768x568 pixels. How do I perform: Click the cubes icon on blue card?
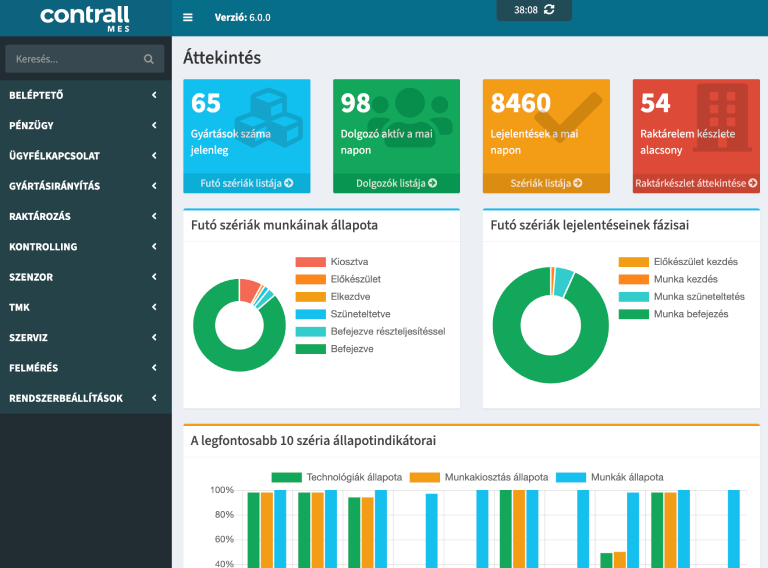click(273, 117)
